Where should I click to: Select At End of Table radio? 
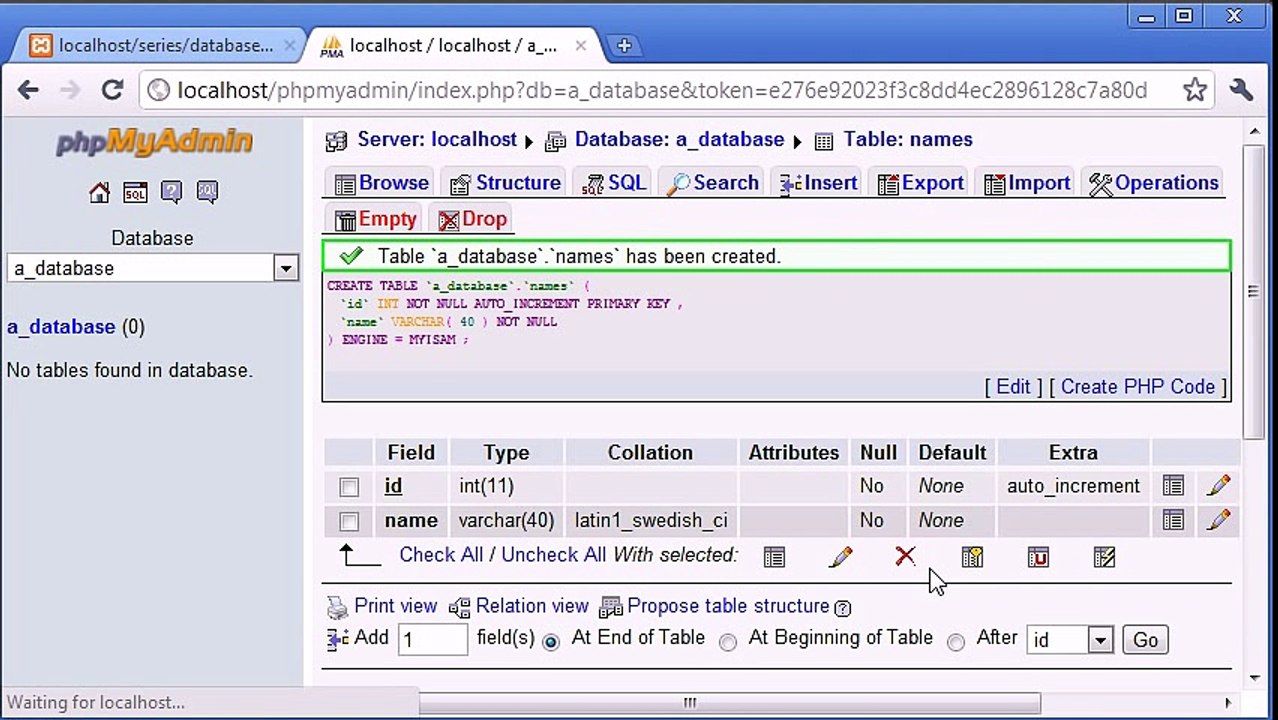[x=551, y=642]
